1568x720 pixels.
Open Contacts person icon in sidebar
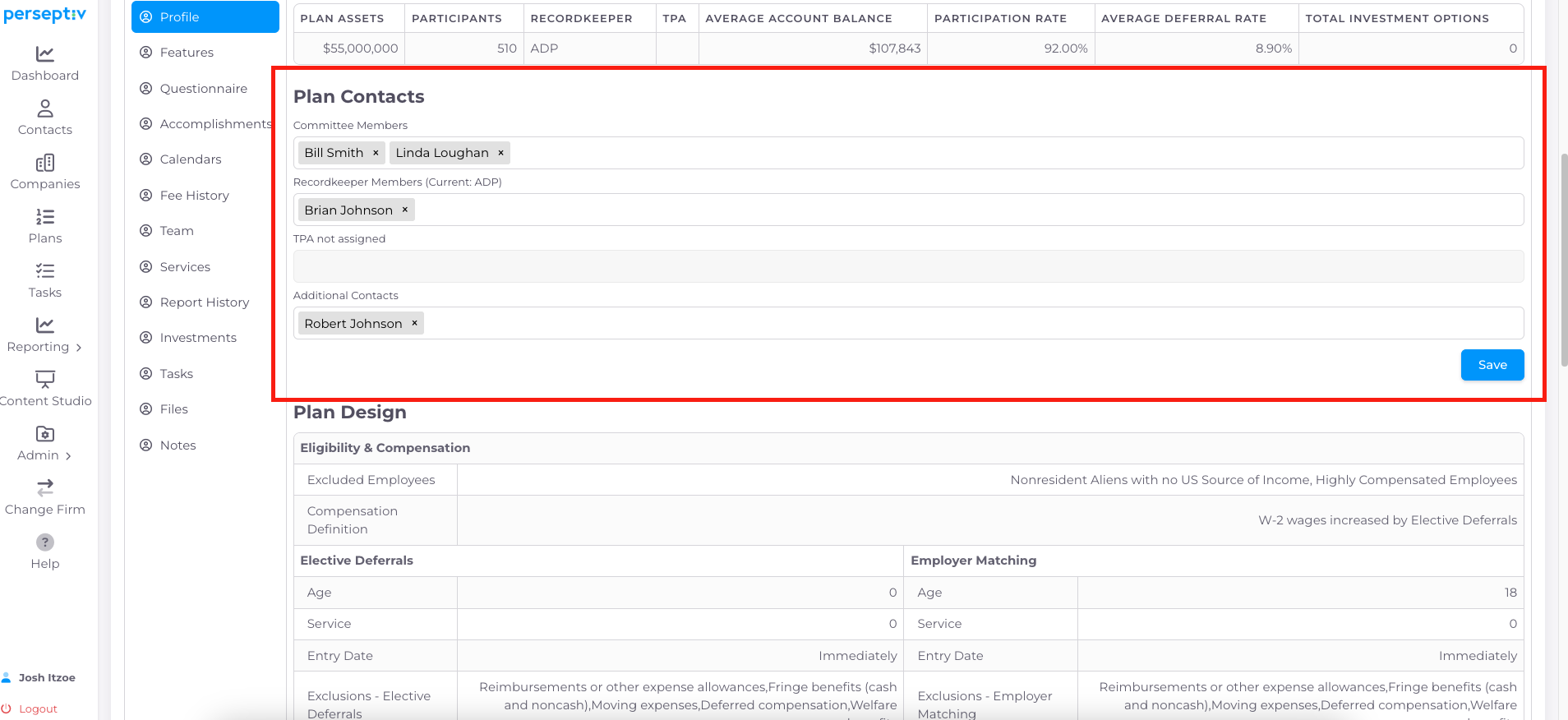tap(45, 108)
